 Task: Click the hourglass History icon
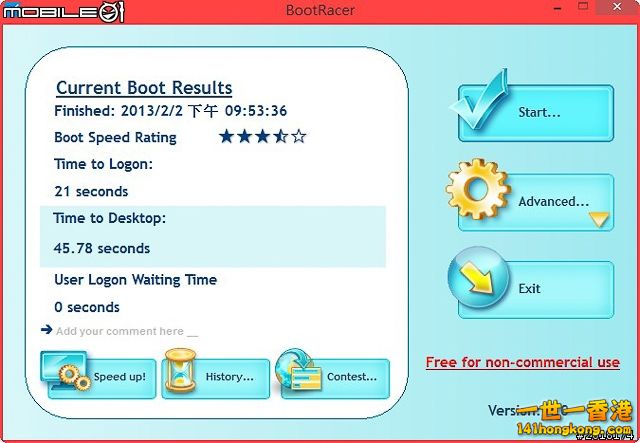[180, 373]
